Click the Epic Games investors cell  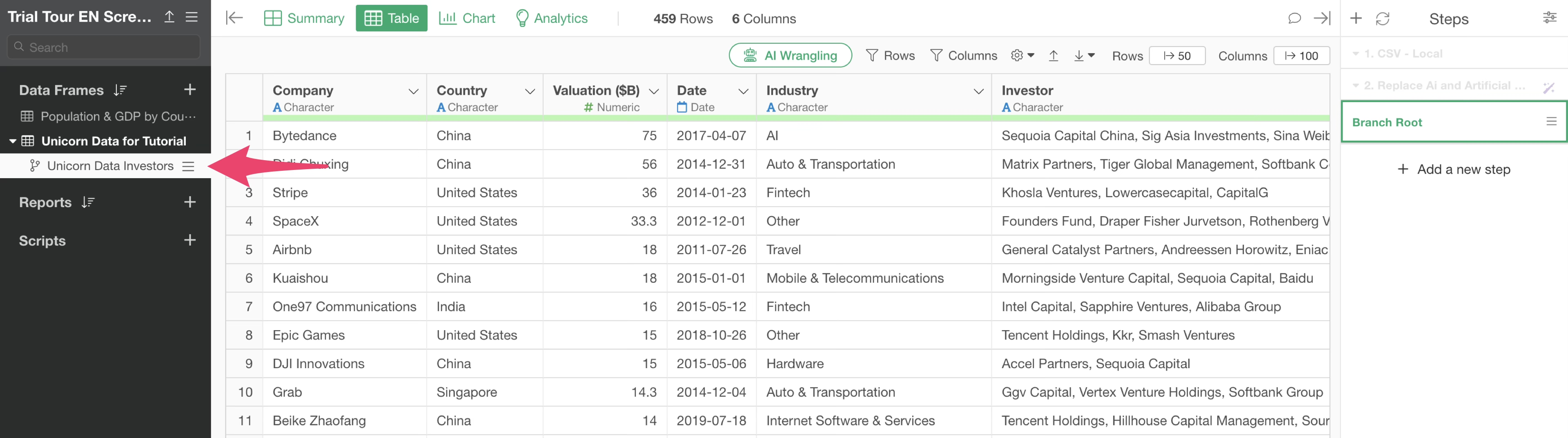[1160, 335]
